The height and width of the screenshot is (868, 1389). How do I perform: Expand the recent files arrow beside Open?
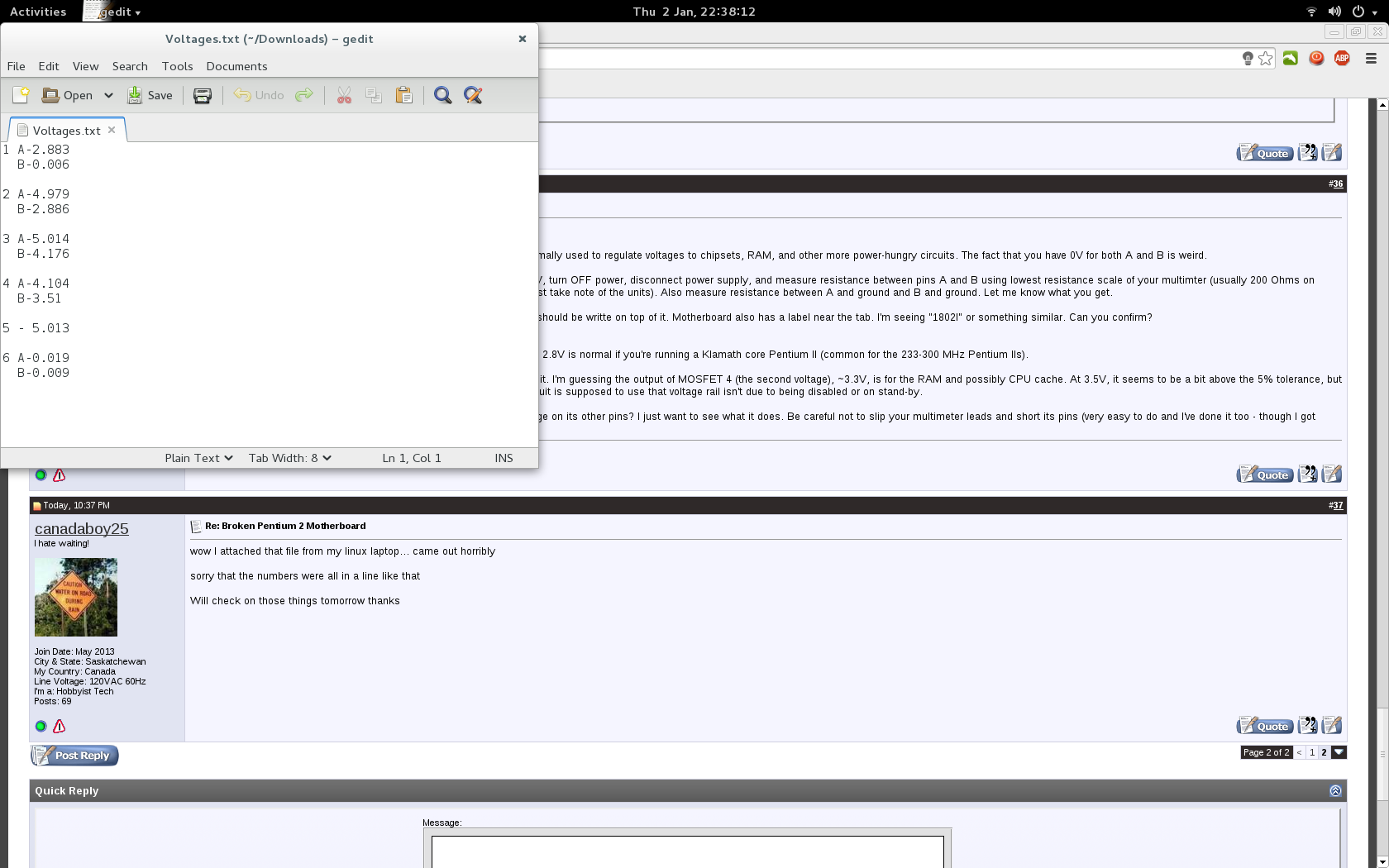(108, 95)
